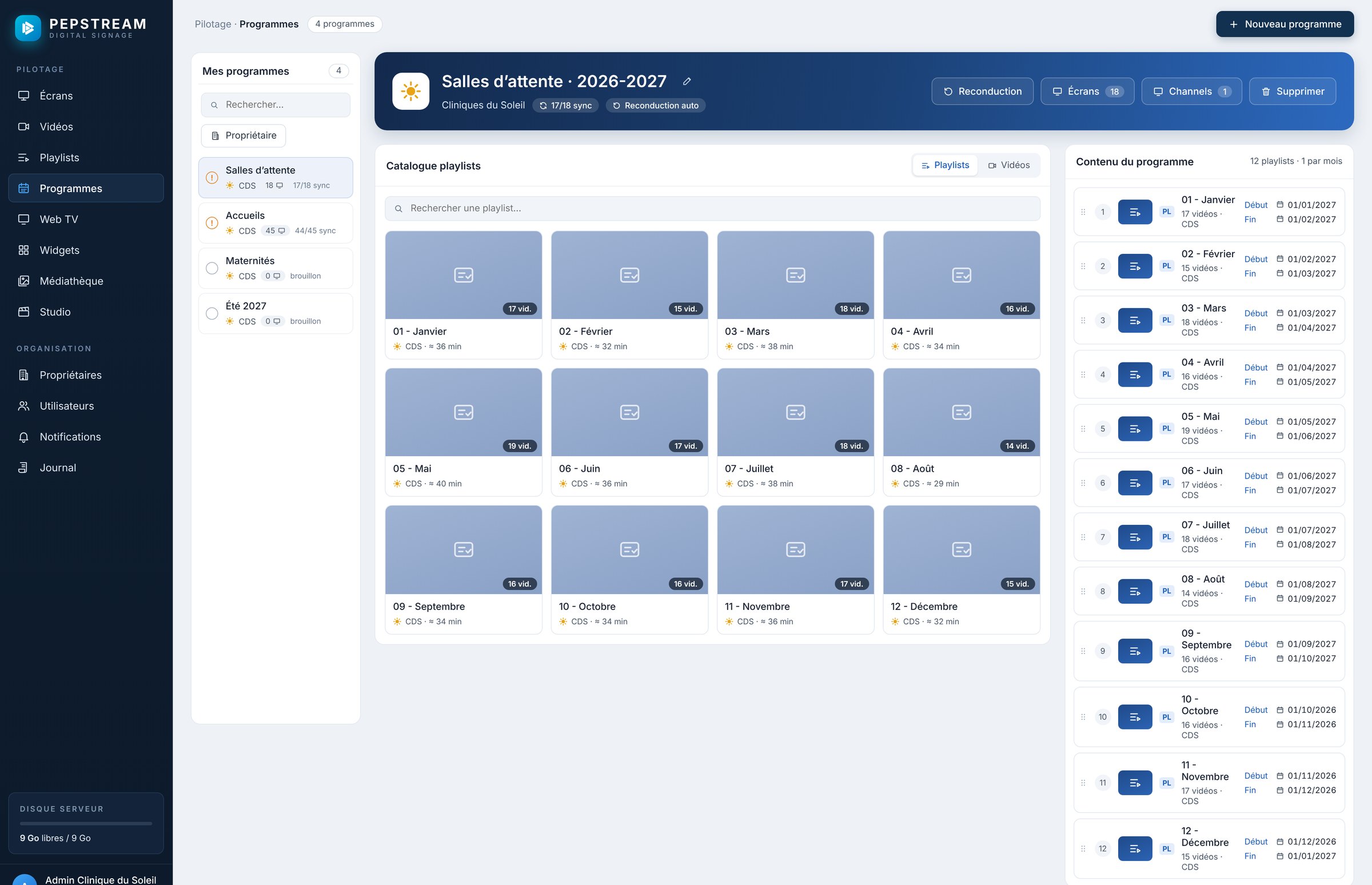The image size is (1372, 885).
Task: Open Programmes in sidebar
Action: pyautogui.click(x=86, y=189)
